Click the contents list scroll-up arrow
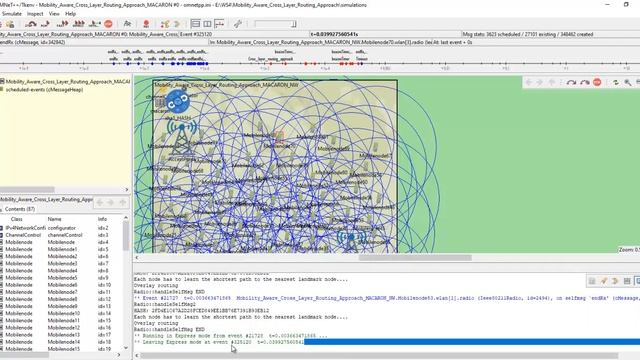The width and height of the screenshot is (640, 360). tap(126, 218)
